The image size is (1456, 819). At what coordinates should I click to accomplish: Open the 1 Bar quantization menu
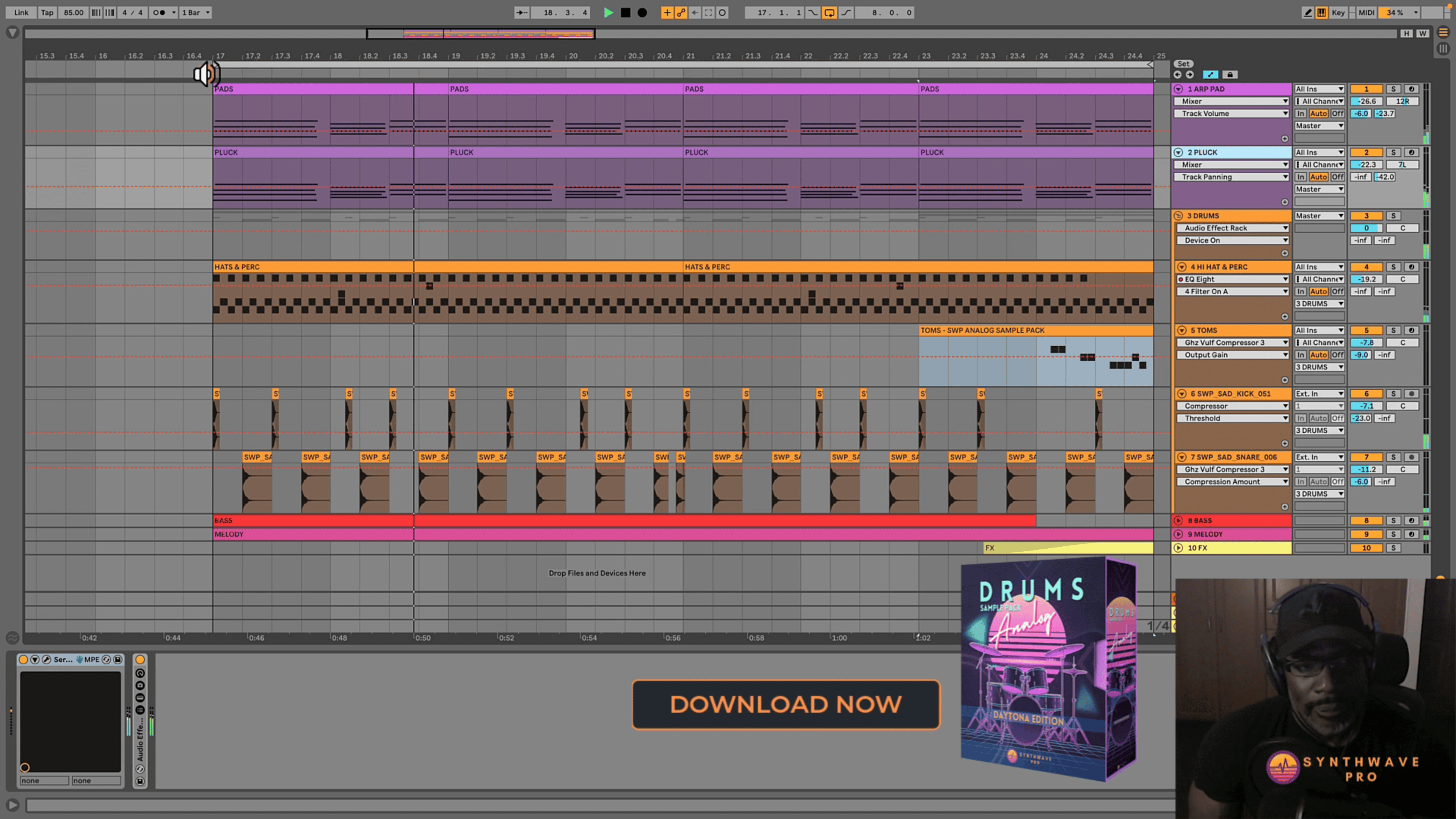point(196,13)
